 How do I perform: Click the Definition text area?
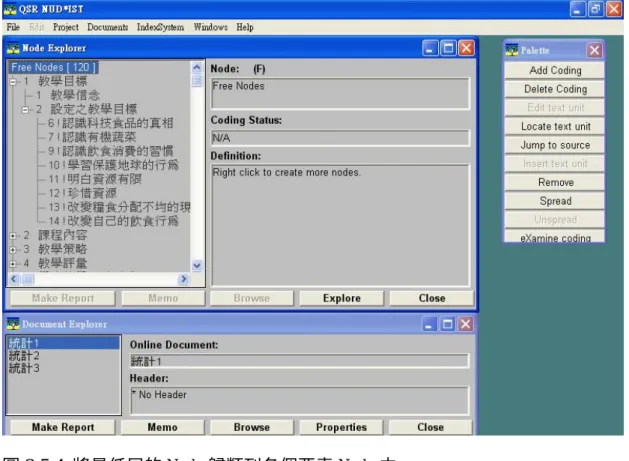pyautogui.click(x=340, y=225)
